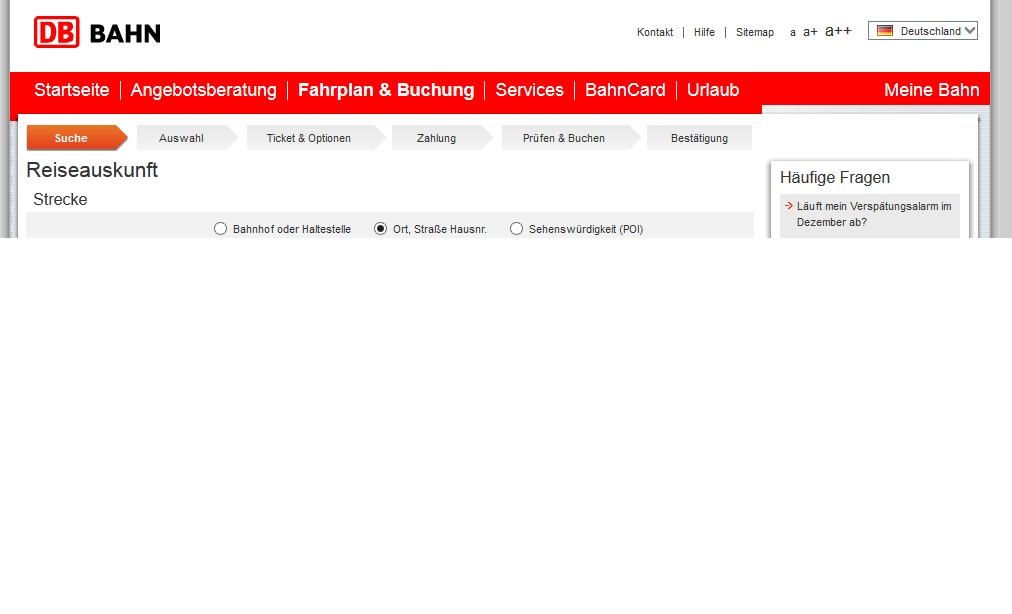Open the Kontakt link
Screen dimensions: 1012x614
tap(654, 32)
